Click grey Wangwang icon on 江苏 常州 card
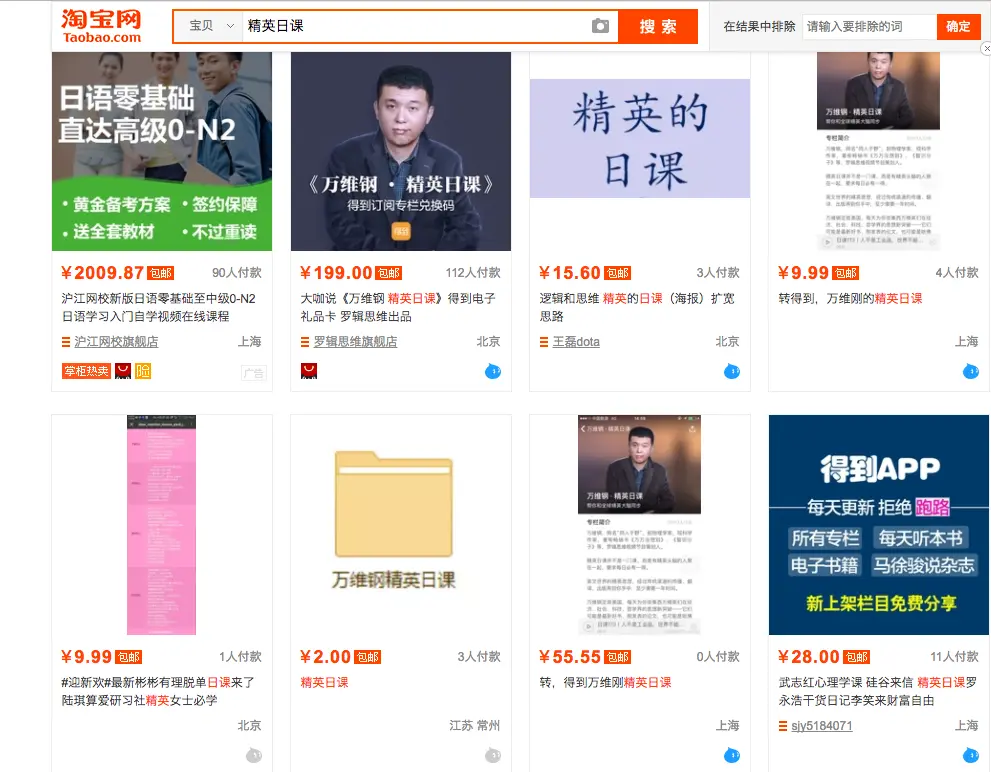The height and width of the screenshot is (772, 991). click(x=493, y=755)
